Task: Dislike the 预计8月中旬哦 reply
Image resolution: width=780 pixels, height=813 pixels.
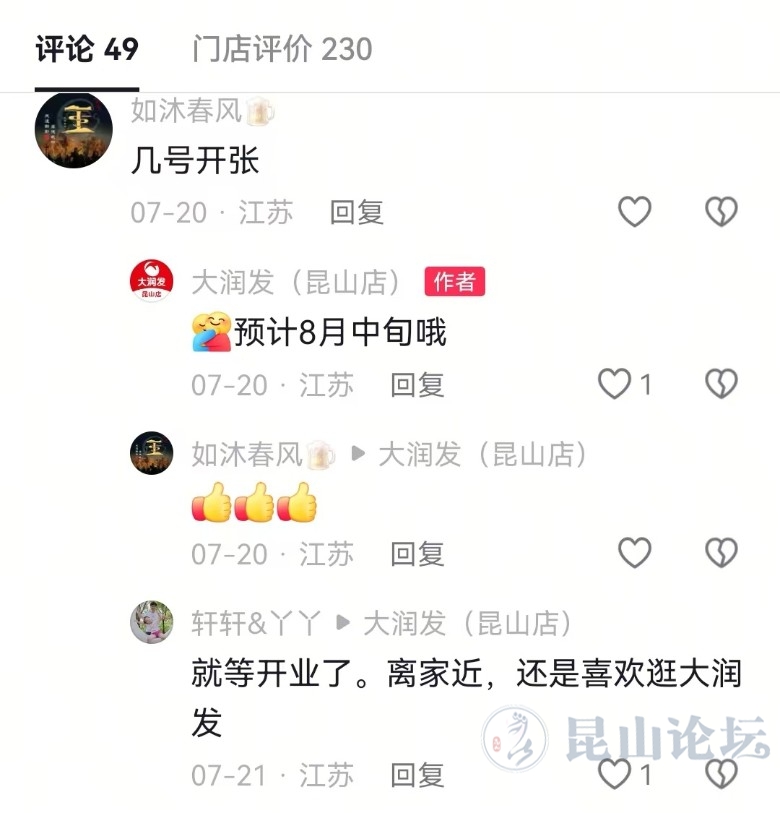Action: point(721,384)
